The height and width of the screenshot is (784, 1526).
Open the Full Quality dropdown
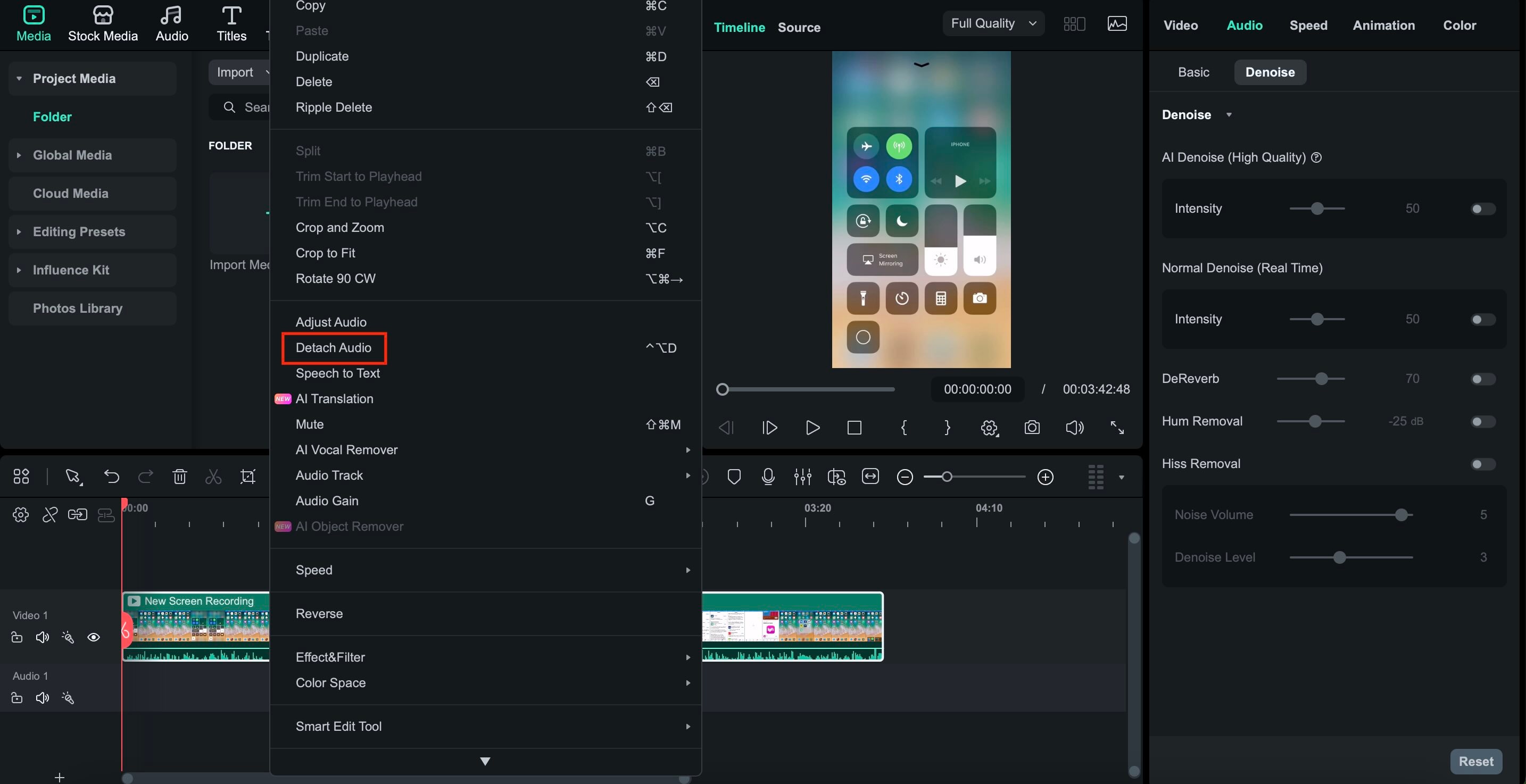point(993,23)
